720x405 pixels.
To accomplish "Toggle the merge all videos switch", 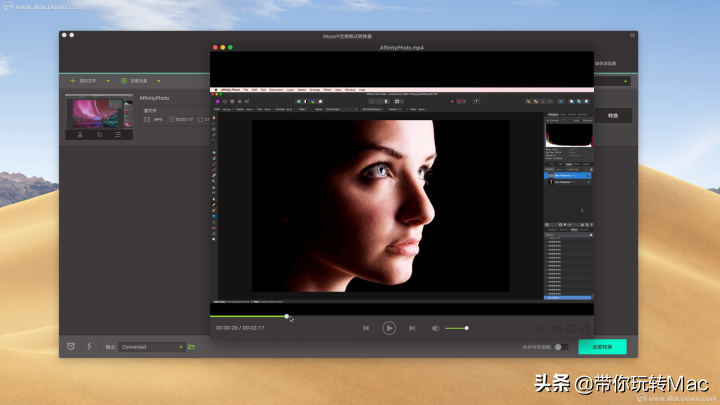I will [561, 347].
